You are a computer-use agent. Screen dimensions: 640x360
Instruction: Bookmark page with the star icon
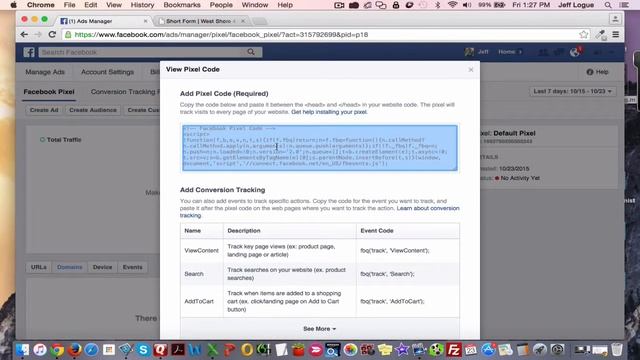pyautogui.click(x=584, y=35)
